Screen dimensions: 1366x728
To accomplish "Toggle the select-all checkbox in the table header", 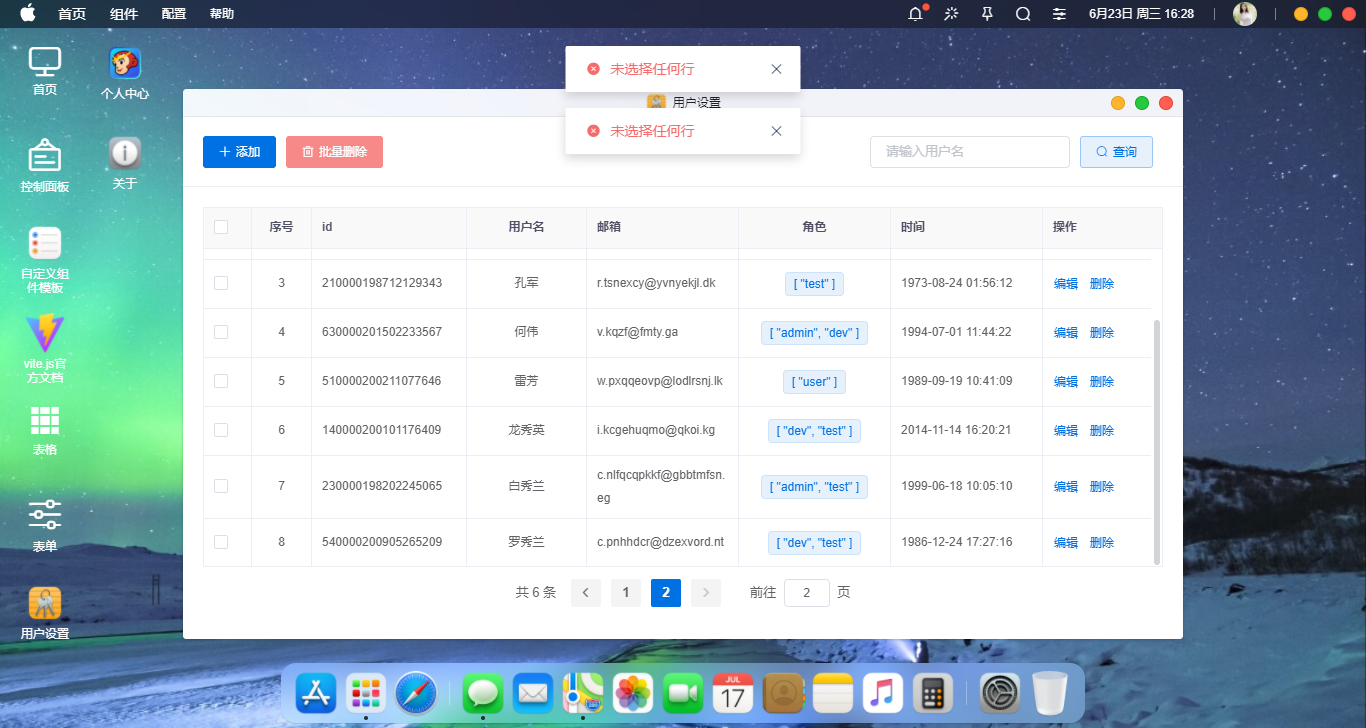I will (222, 227).
